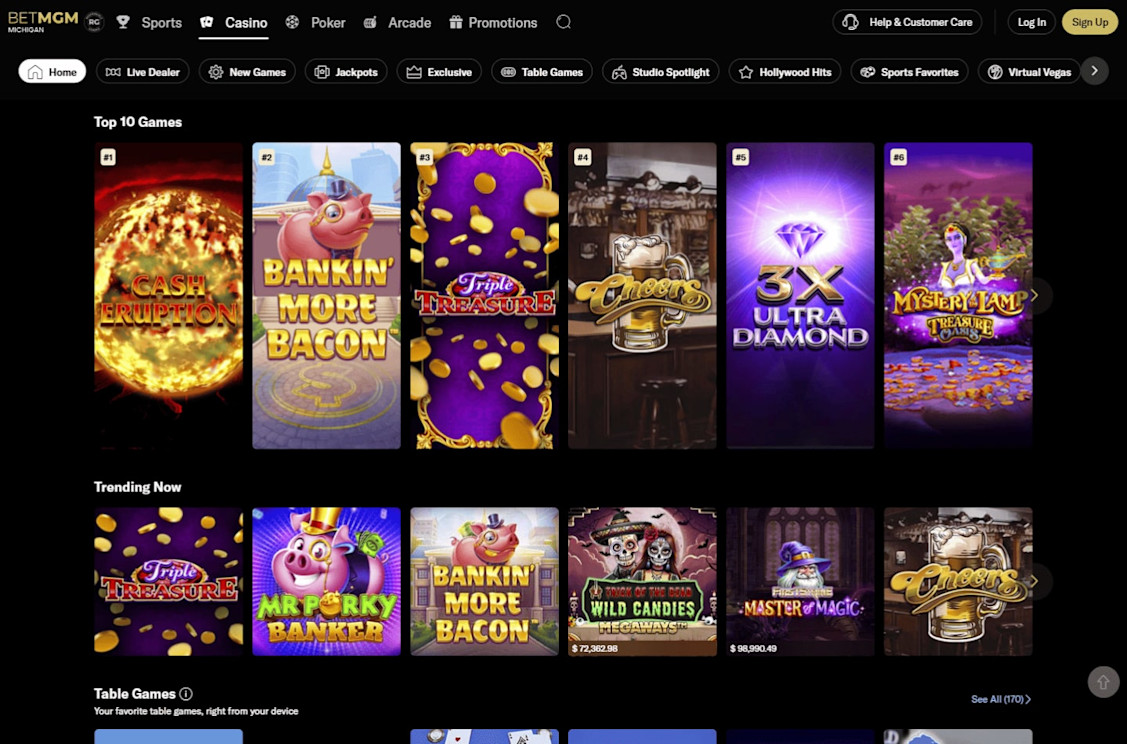Open See All (170) table games link
This screenshot has width=1127, height=744.
pos(1000,699)
